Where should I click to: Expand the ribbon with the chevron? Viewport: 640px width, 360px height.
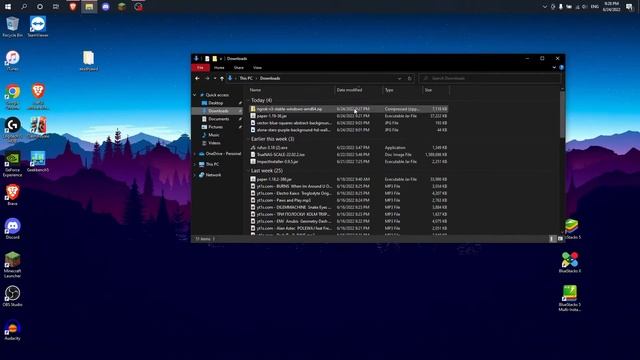coord(554,68)
